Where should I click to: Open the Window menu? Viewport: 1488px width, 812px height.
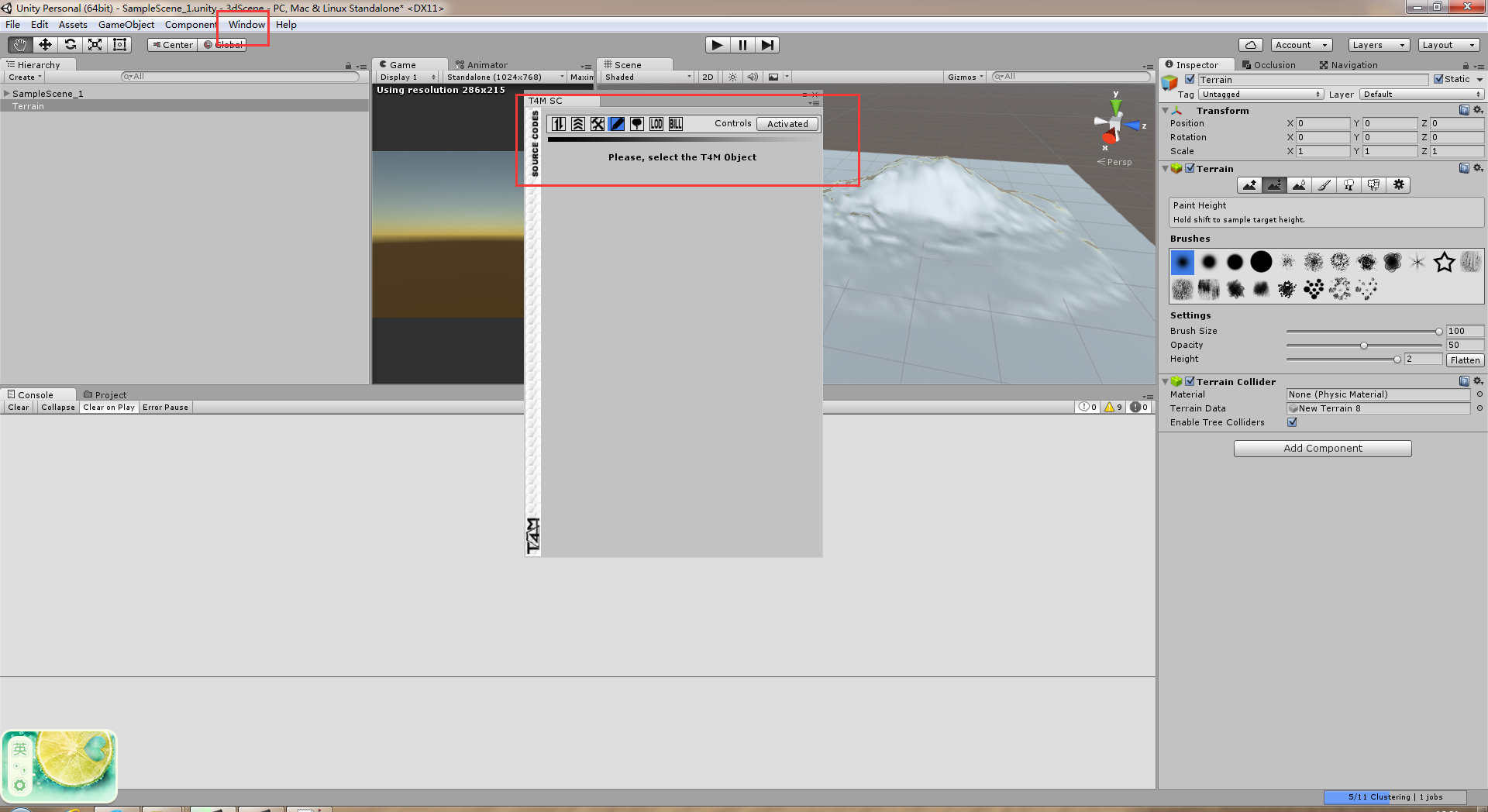point(246,25)
